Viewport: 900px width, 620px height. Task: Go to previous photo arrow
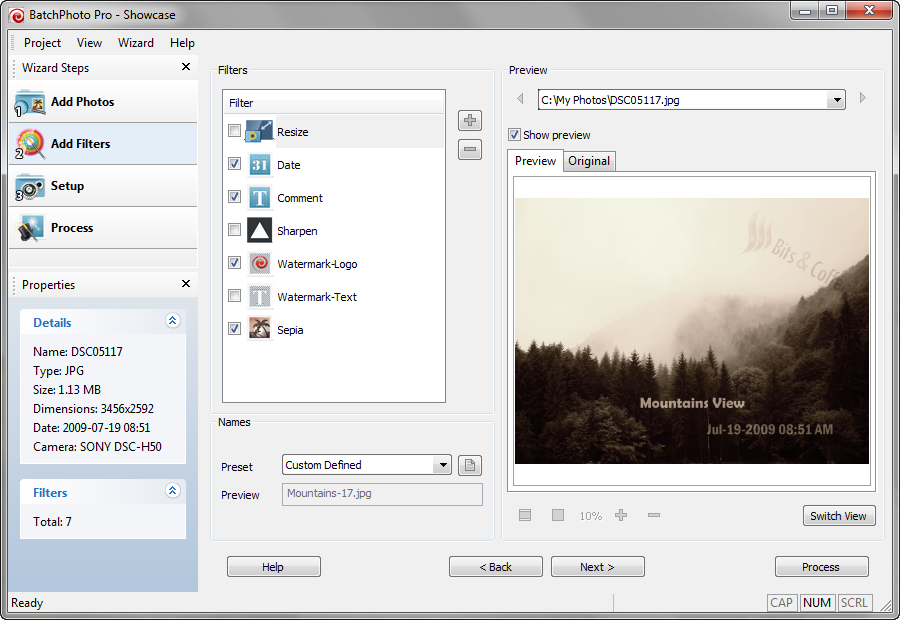[x=520, y=99]
